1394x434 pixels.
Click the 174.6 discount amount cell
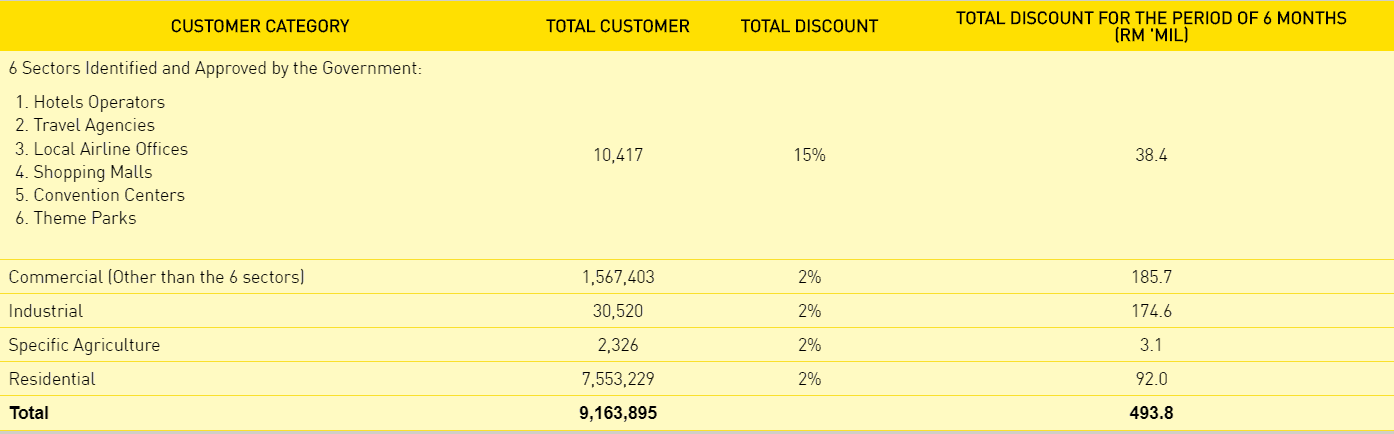click(1151, 311)
